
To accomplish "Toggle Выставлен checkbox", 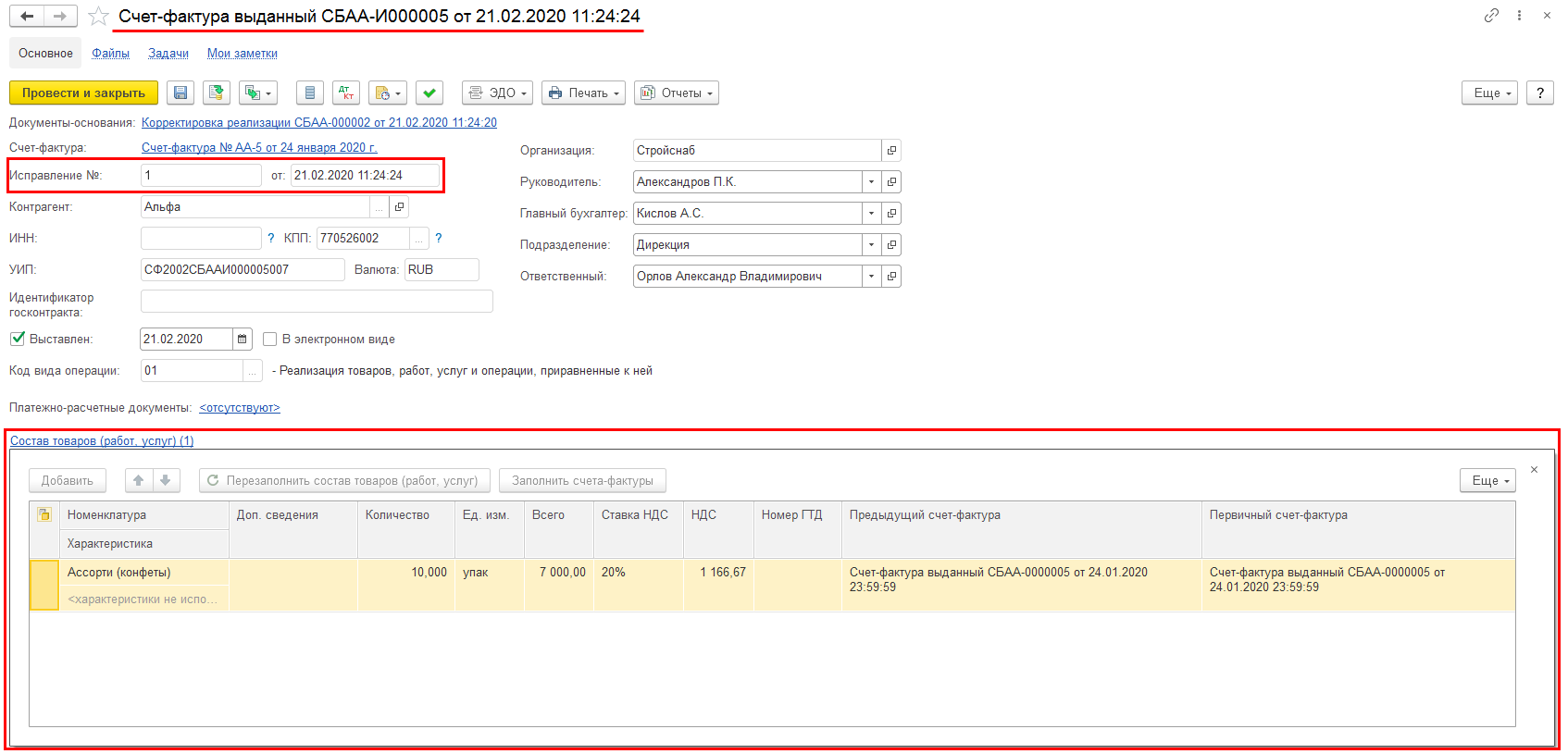I will [x=17, y=339].
